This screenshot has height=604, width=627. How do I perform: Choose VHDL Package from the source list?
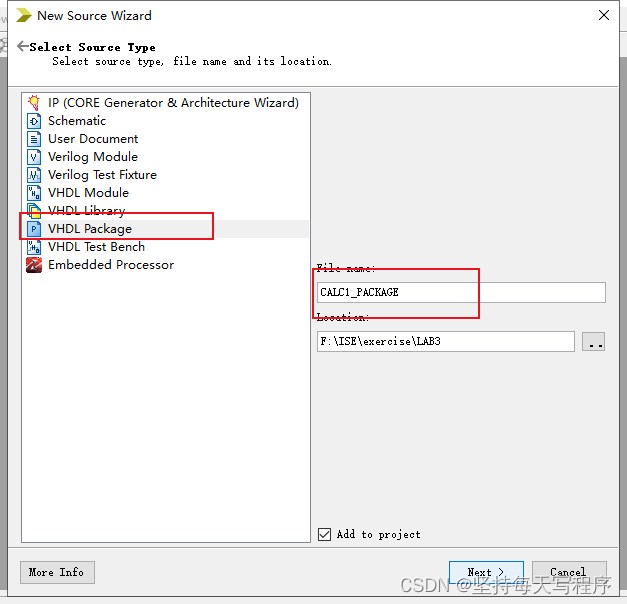[90, 229]
